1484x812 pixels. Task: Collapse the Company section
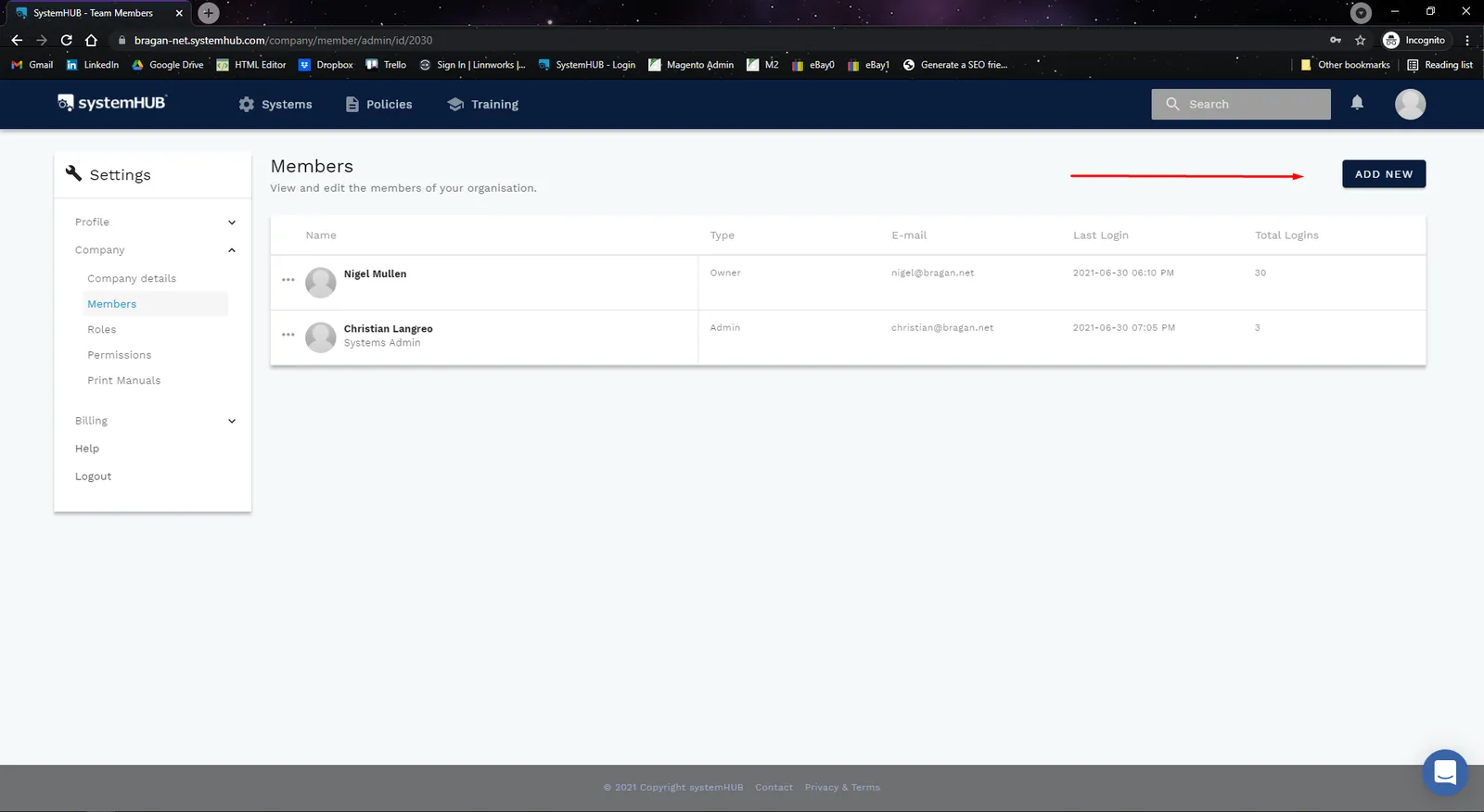click(x=154, y=250)
